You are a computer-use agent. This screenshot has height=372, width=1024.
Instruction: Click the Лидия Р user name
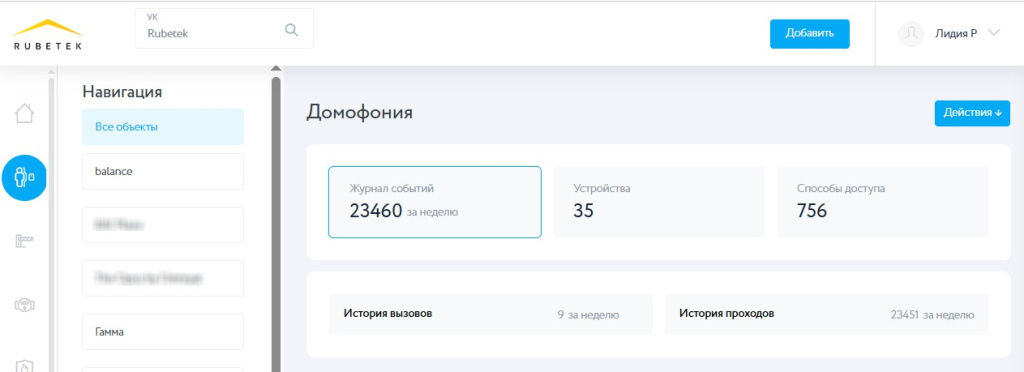tap(955, 34)
